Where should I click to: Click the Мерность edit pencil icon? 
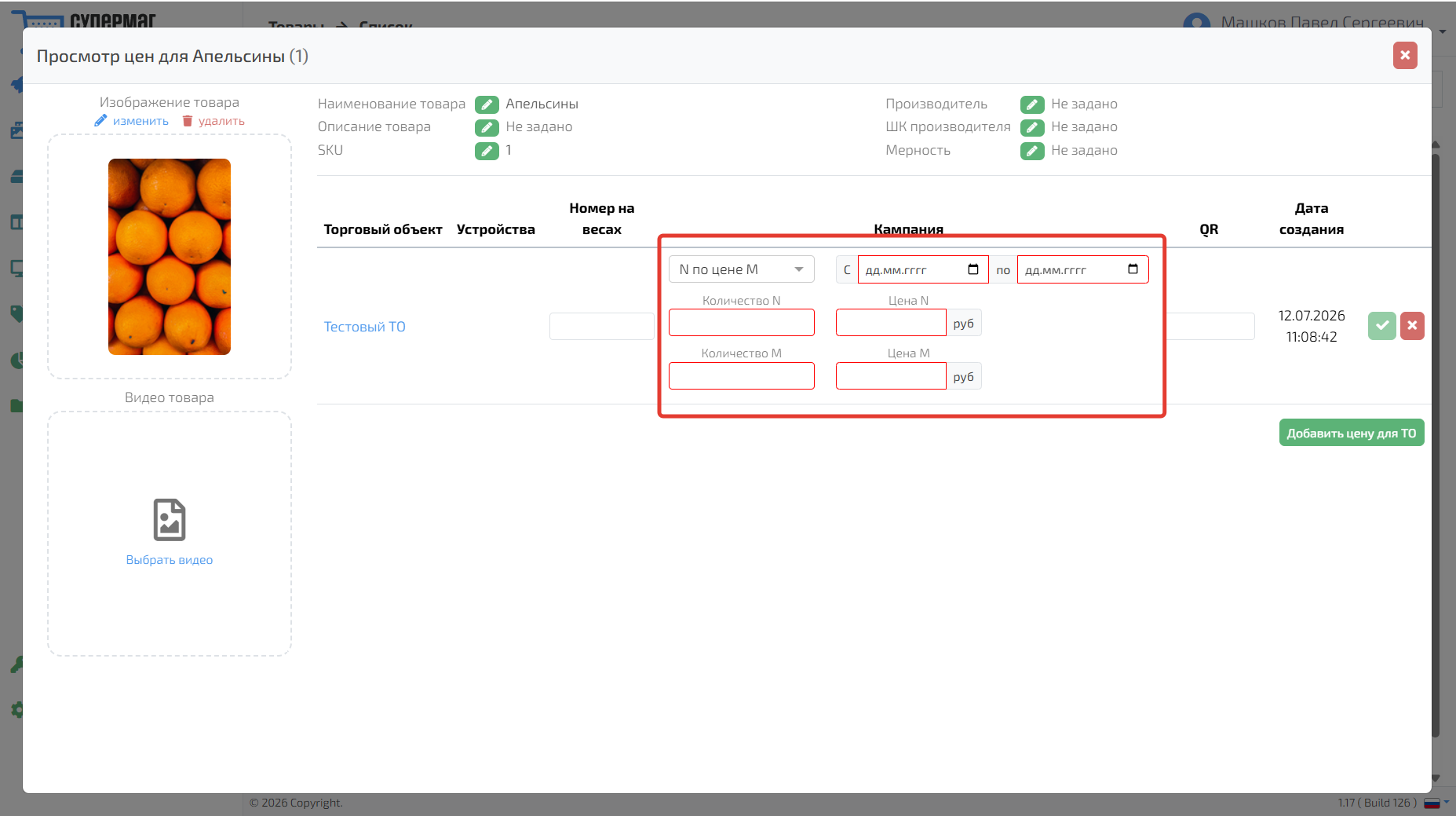click(x=1032, y=151)
